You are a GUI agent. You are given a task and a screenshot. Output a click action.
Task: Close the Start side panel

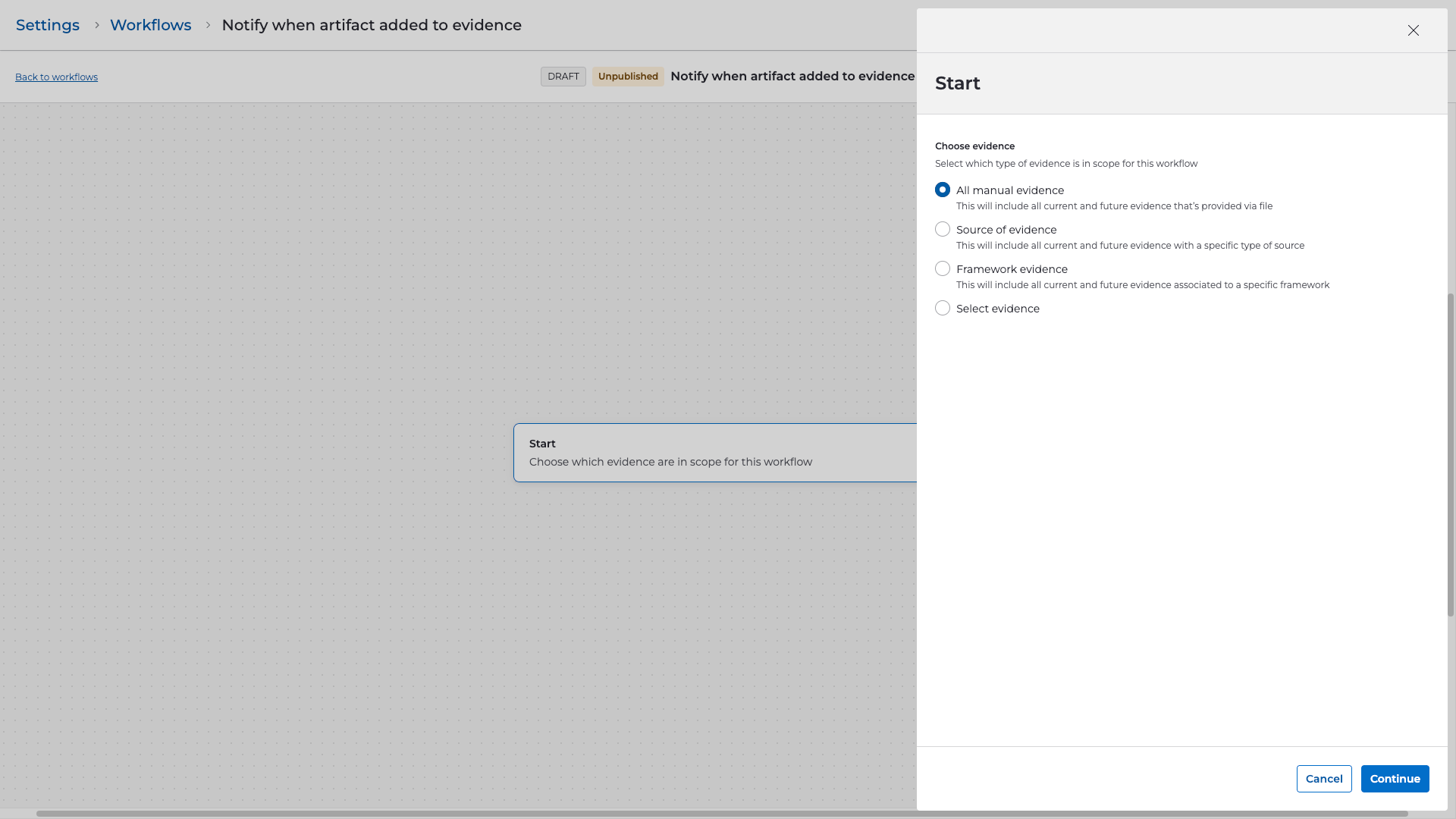point(1413,30)
